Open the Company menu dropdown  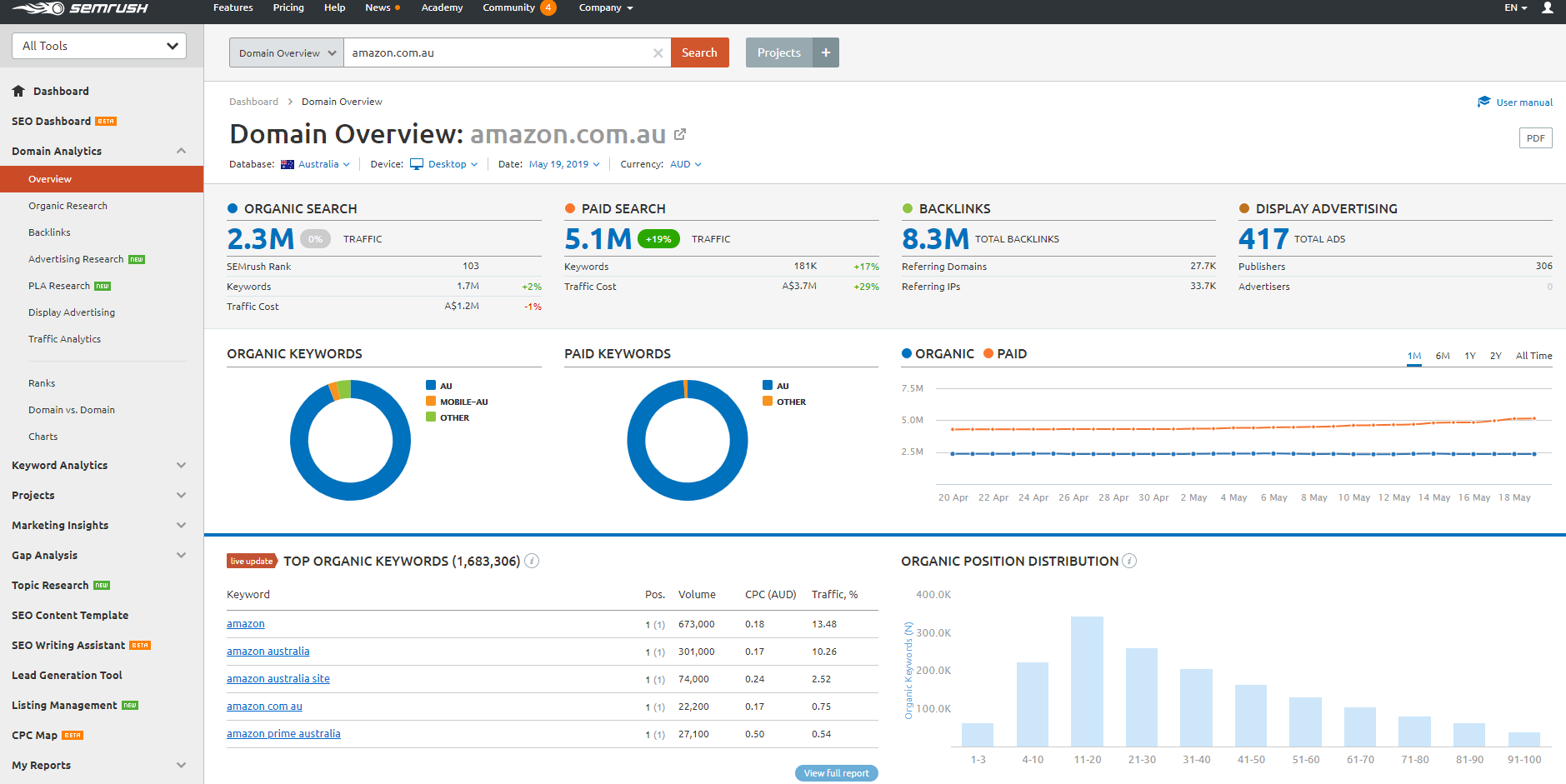pos(606,7)
